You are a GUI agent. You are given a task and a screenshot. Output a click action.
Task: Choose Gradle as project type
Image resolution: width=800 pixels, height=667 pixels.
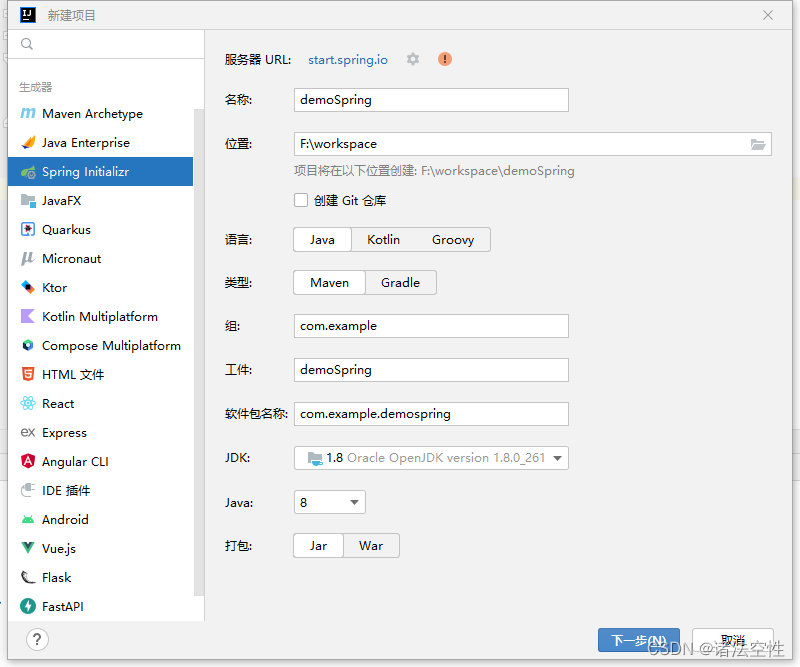401,282
